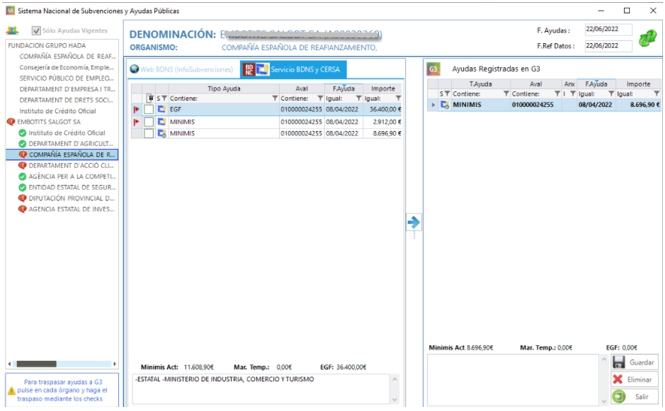This screenshot has width=665, height=411.
Task: Check the box on the EGF row
Action: point(148,109)
